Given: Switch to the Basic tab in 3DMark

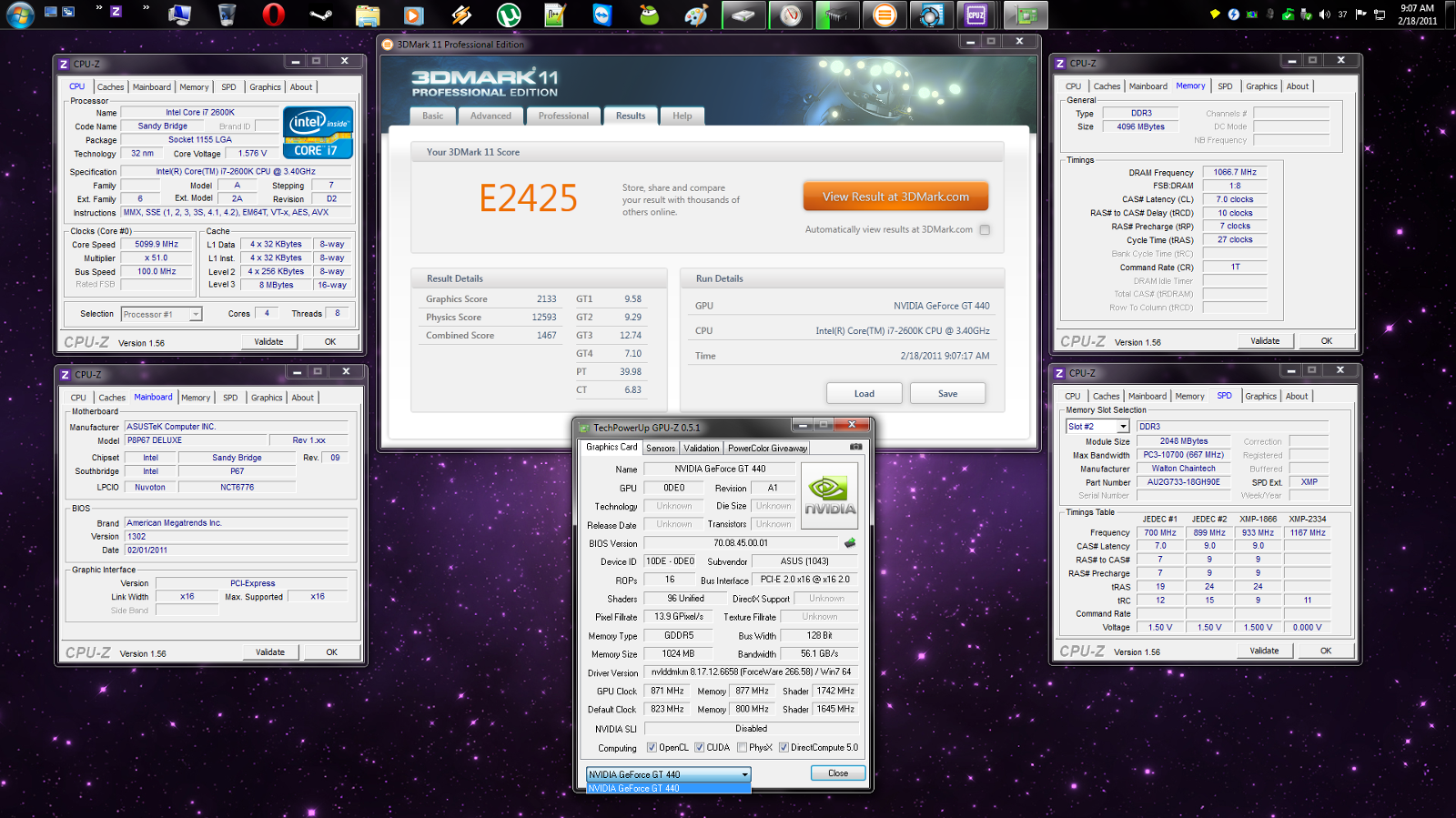Looking at the screenshot, I should pos(433,116).
